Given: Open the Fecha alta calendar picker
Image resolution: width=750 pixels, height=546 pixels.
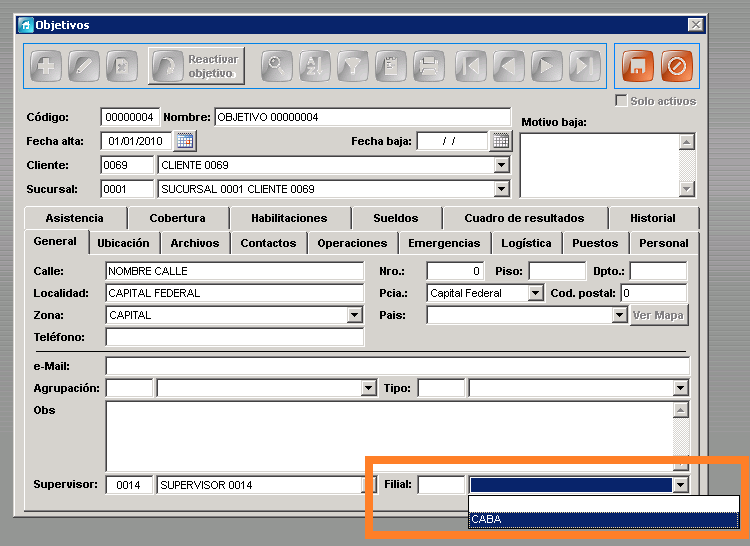Looking at the screenshot, I should point(185,141).
